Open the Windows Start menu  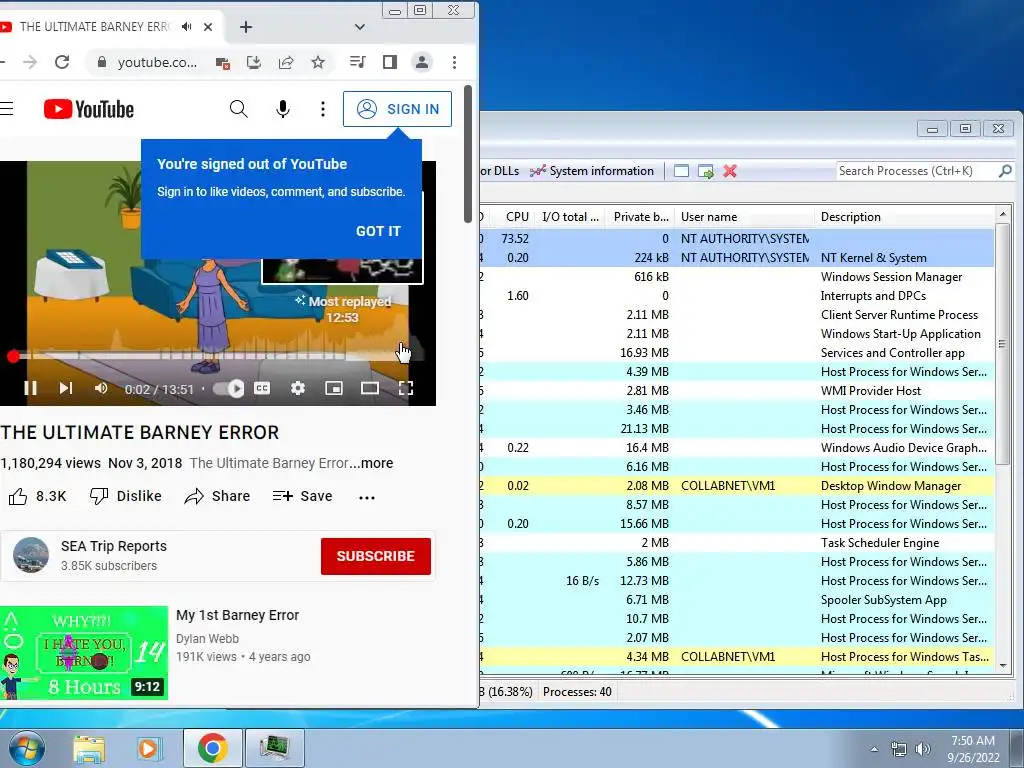click(x=26, y=748)
